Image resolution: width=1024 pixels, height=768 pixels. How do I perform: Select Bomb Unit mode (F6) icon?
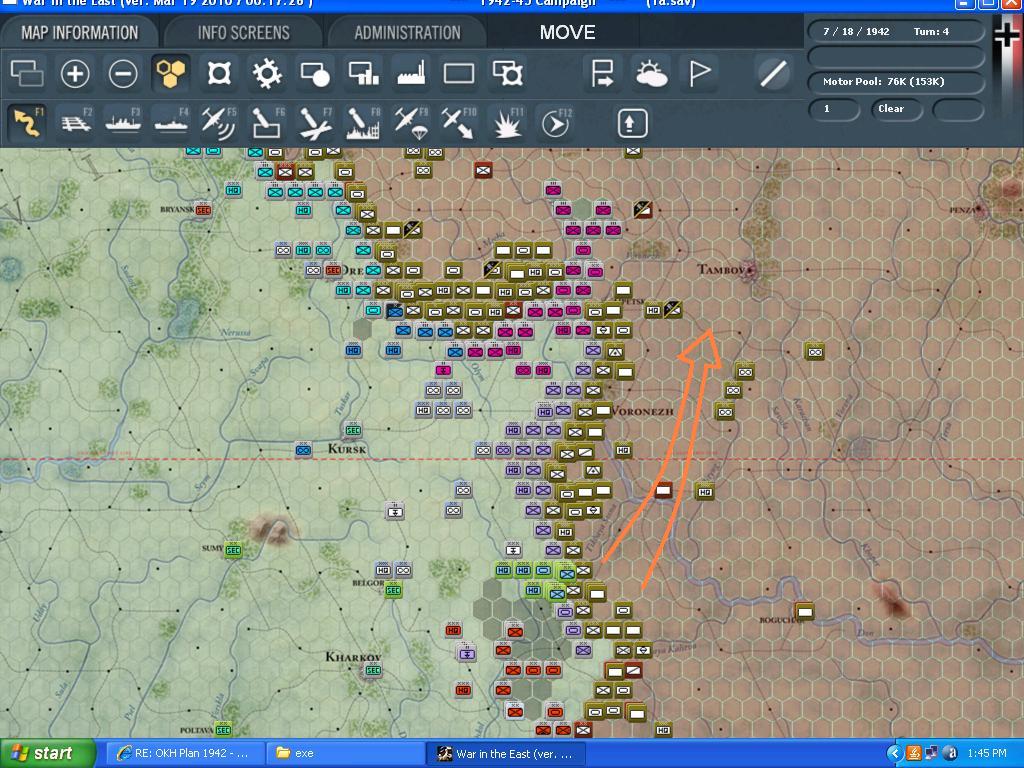pos(268,123)
